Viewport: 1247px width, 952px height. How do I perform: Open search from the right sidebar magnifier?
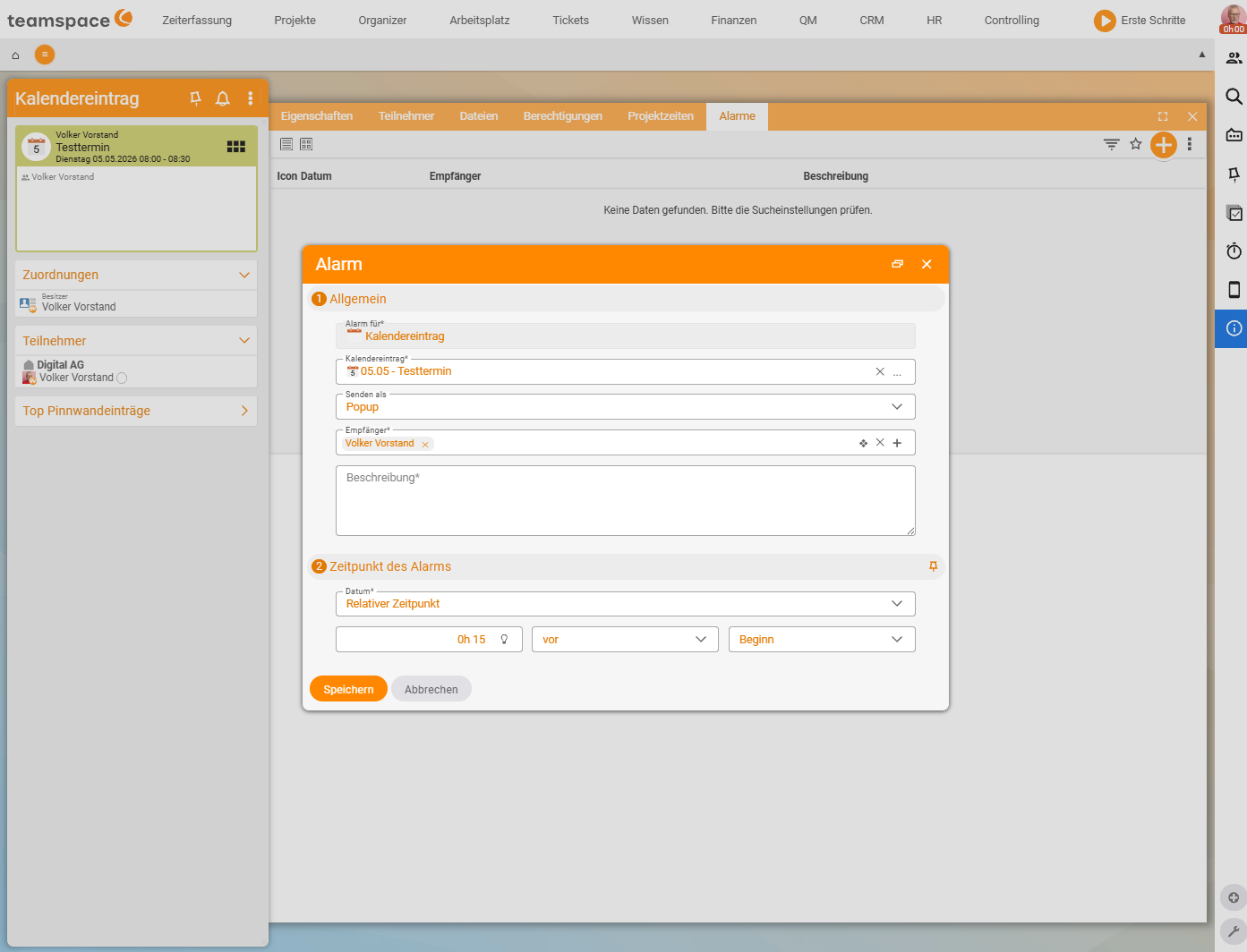coord(1234,97)
